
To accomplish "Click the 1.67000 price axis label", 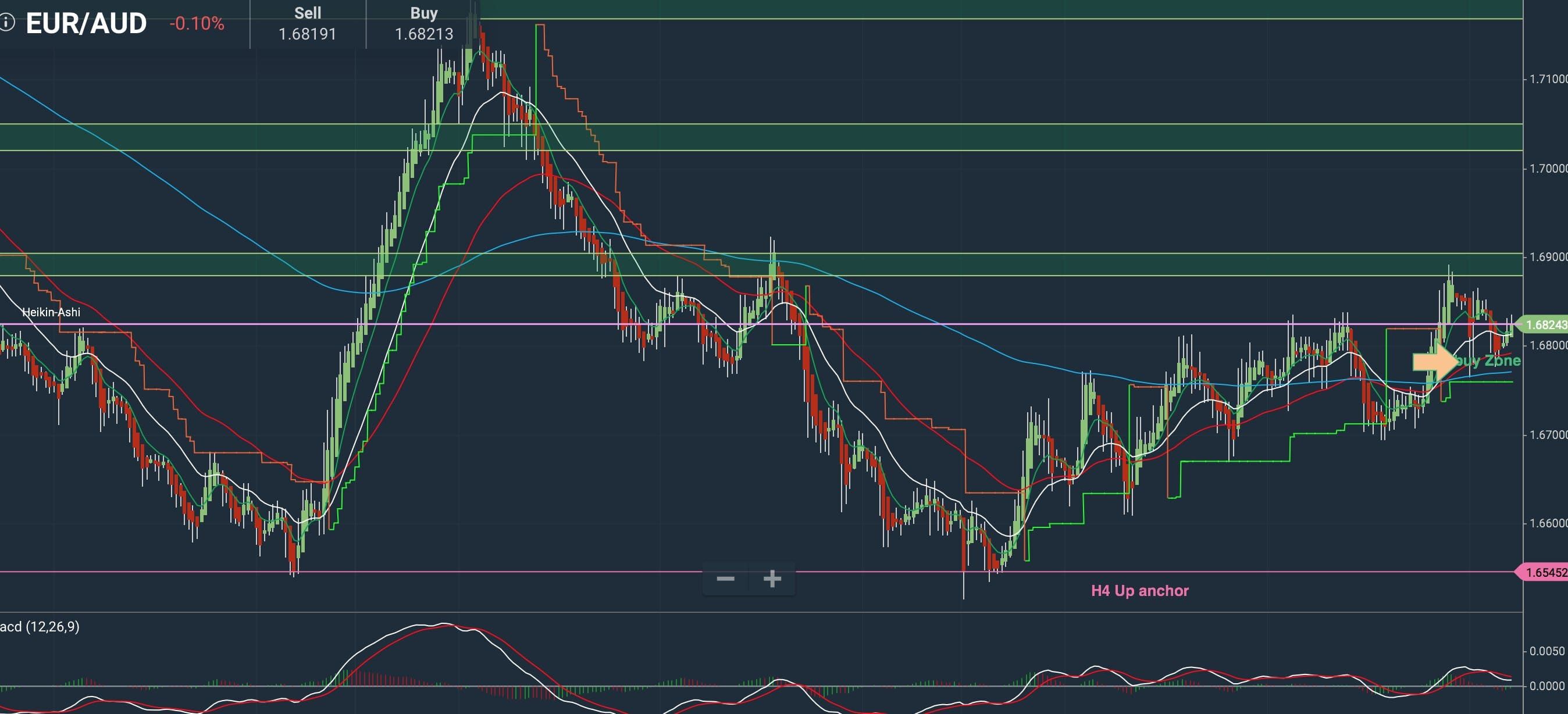I will click(1548, 434).
